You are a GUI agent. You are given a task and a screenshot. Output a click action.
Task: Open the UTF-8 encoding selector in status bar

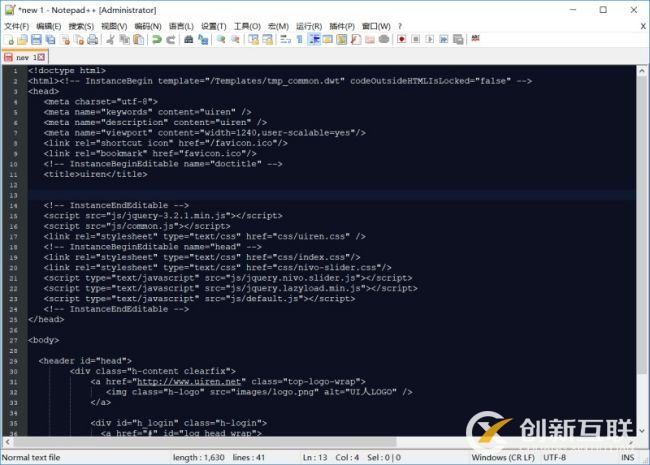pyautogui.click(x=556, y=457)
